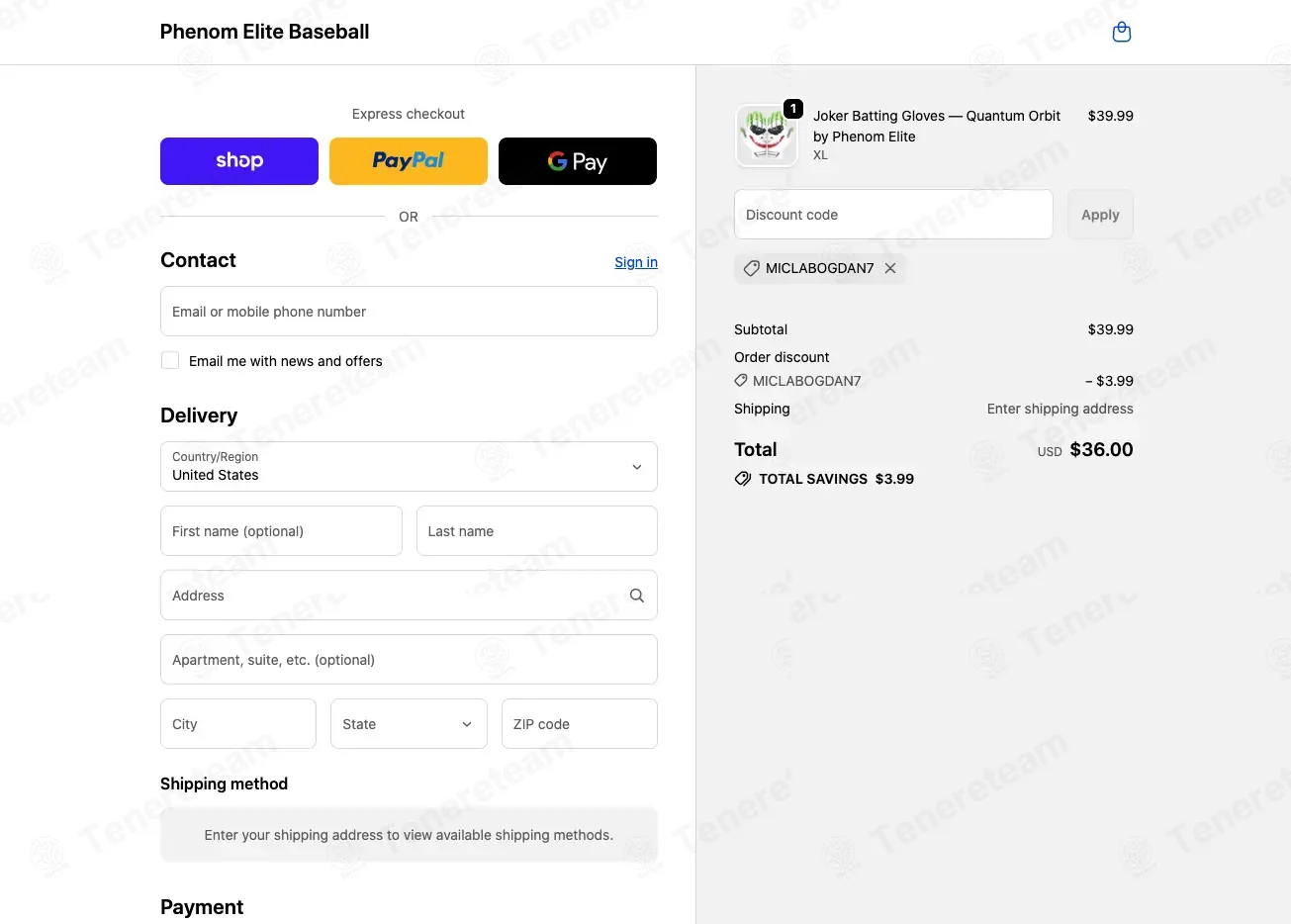Click the address search magnifier icon
The image size is (1291, 924).
[637, 596]
